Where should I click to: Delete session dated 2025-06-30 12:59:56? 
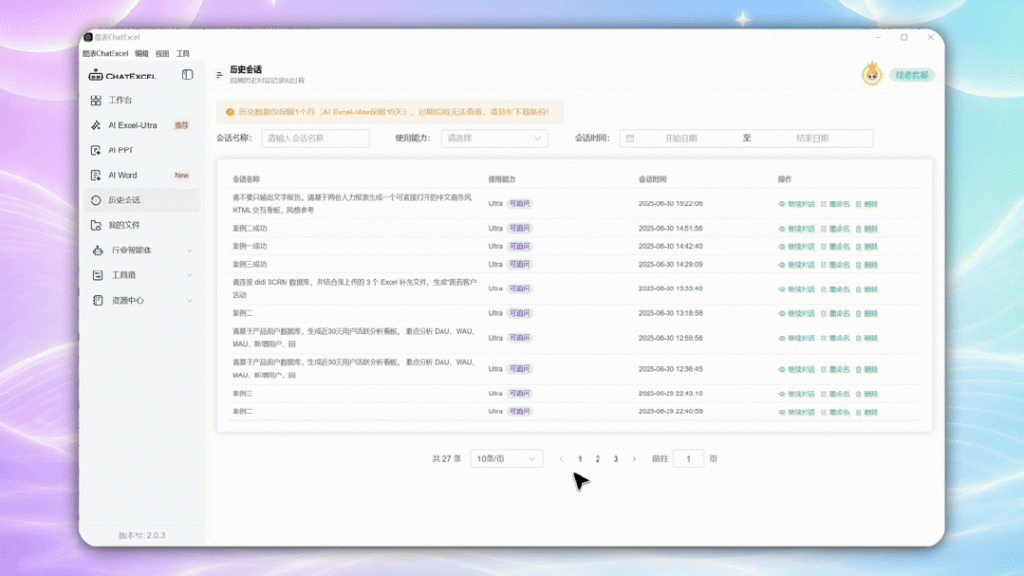pos(867,338)
